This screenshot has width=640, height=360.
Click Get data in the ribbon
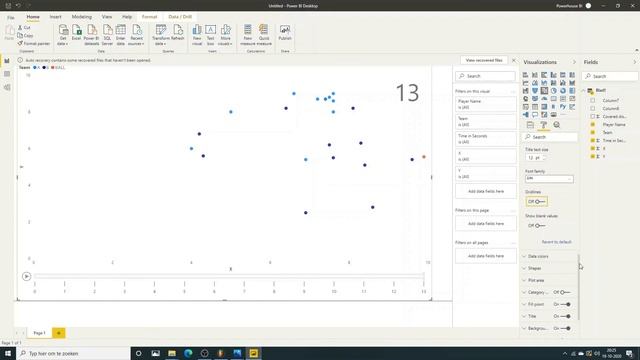pos(63,35)
